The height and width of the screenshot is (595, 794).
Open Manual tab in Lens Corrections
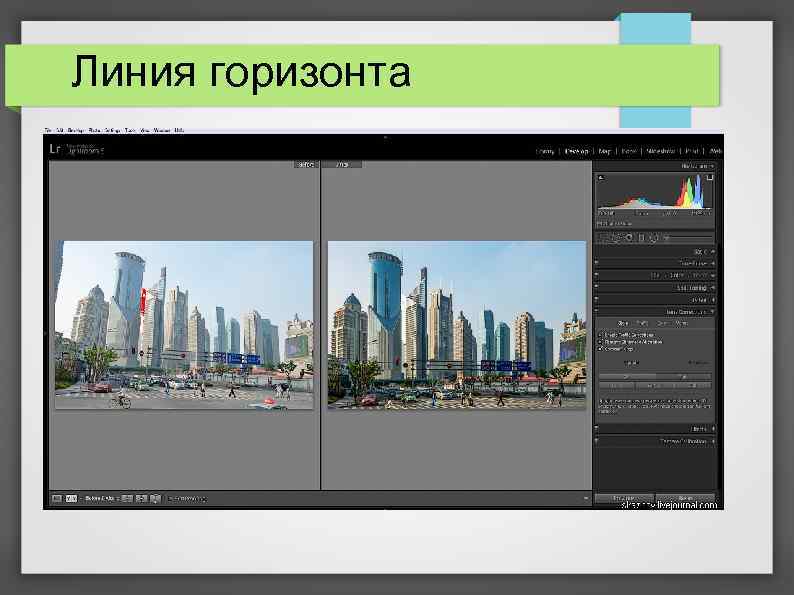682,323
